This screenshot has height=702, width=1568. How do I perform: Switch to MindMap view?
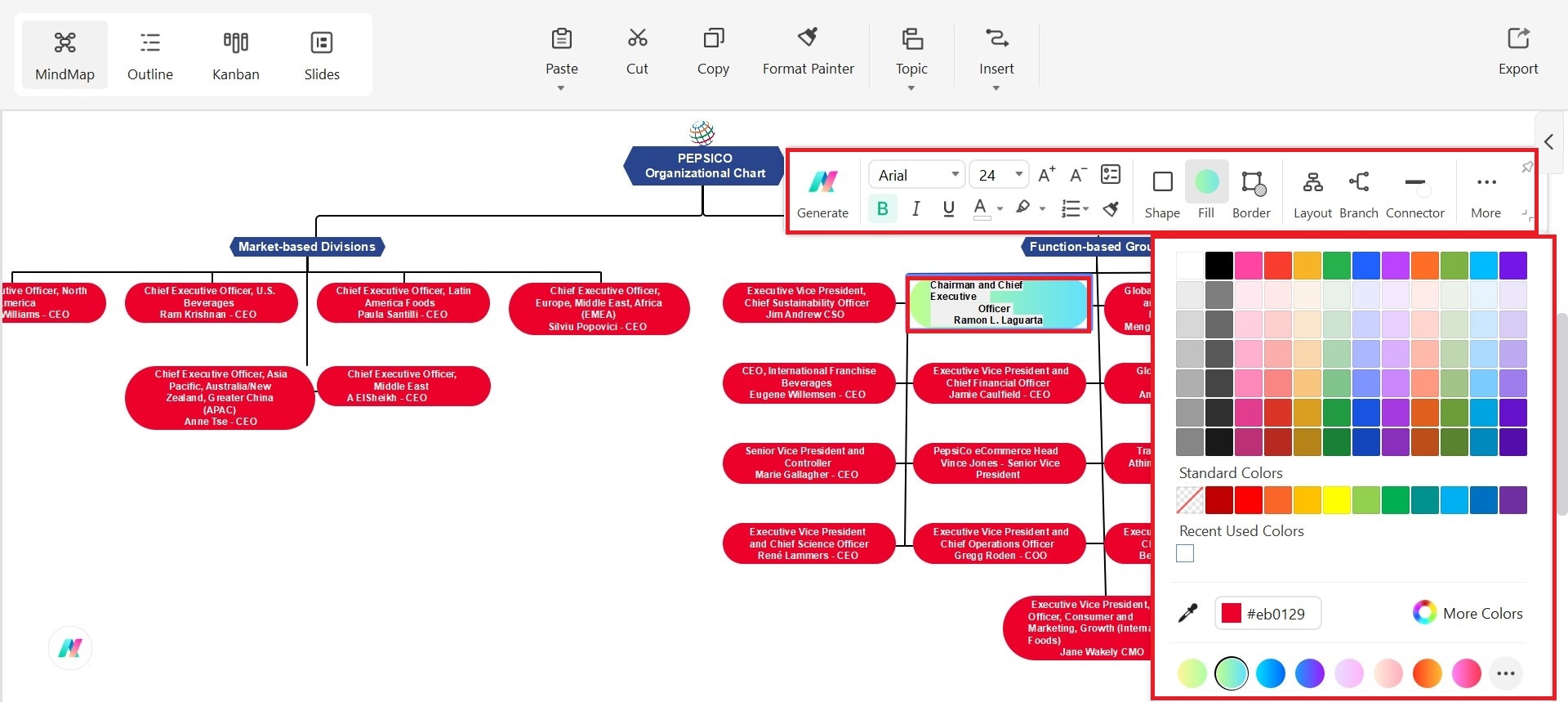(65, 55)
